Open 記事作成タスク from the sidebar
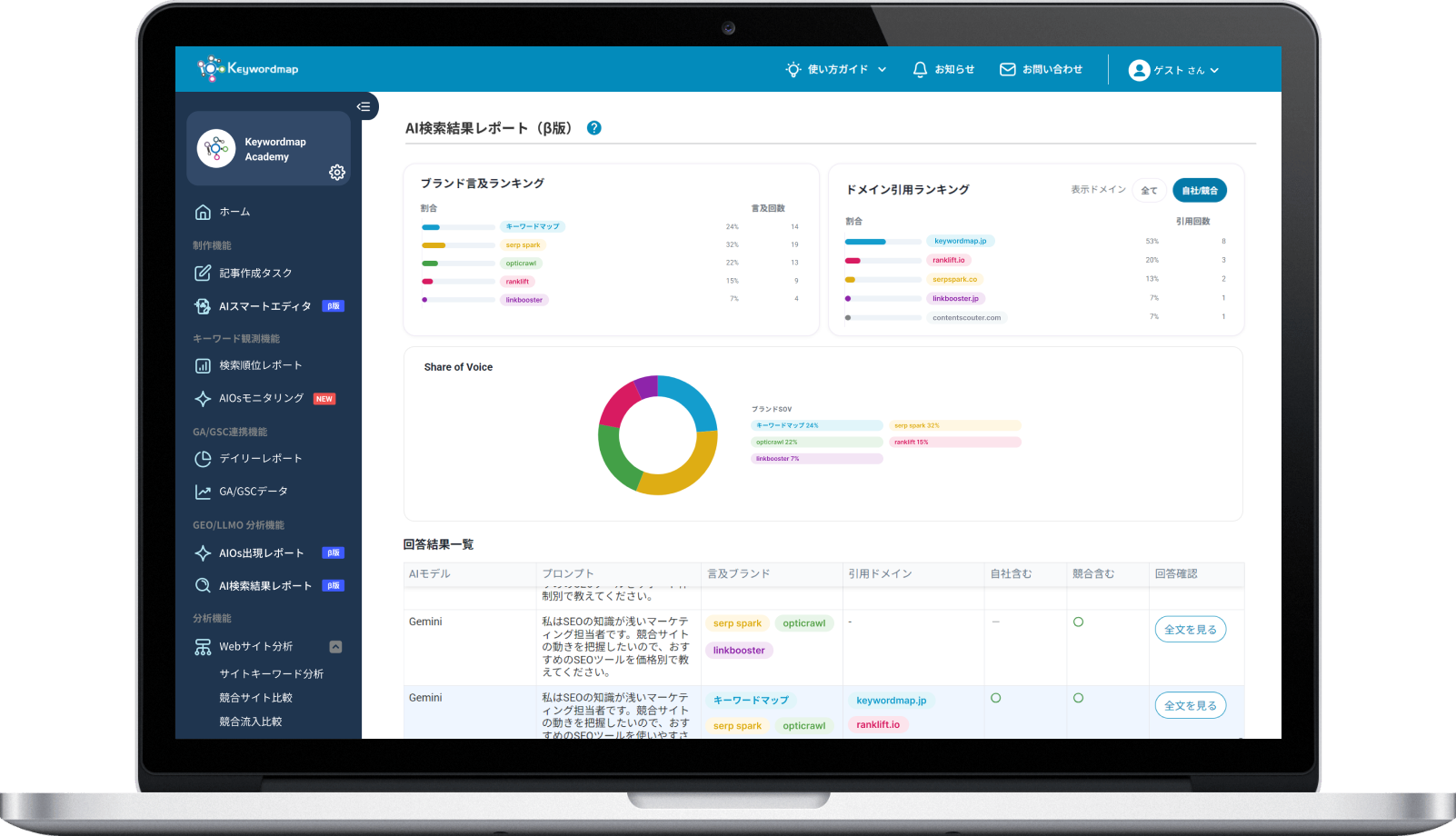Image resolution: width=1456 pixels, height=836 pixels. (x=255, y=274)
